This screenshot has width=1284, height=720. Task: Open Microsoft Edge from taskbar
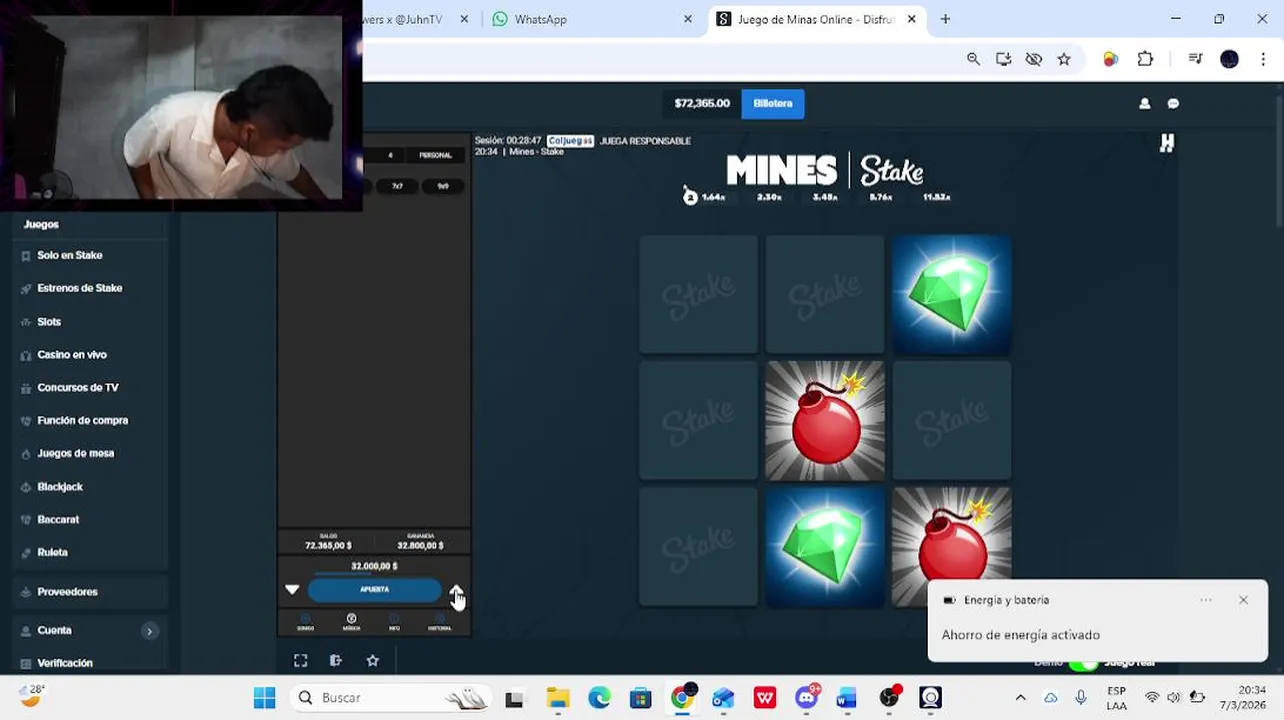pos(599,698)
